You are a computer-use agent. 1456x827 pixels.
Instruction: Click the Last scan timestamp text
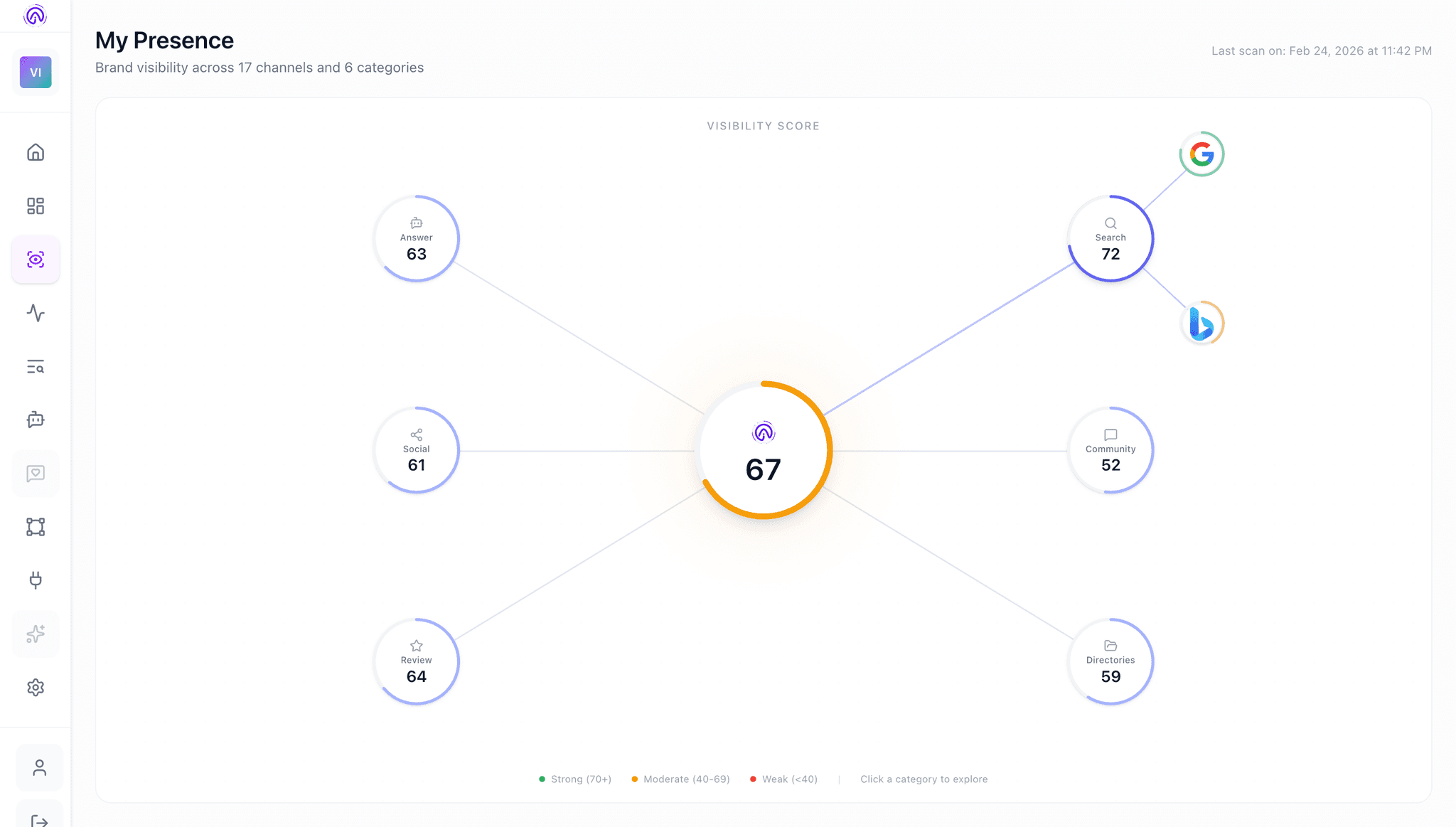click(x=1322, y=51)
